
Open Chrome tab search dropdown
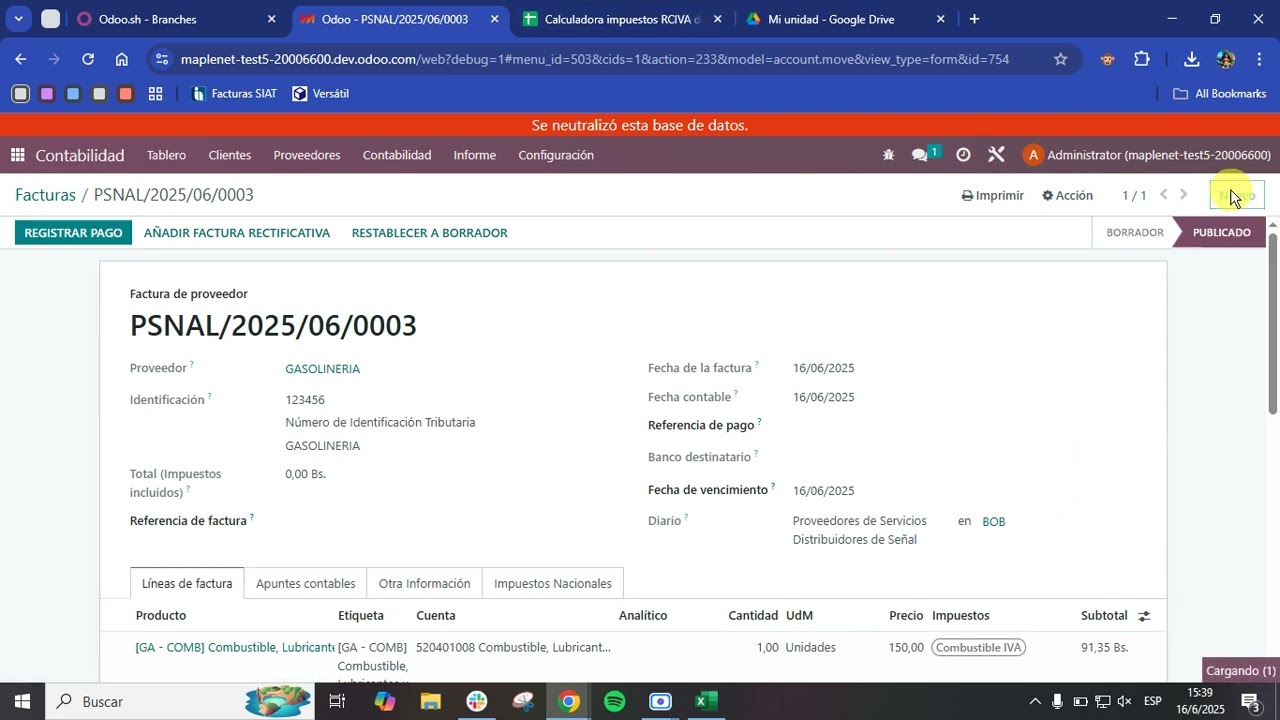(x=18, y=19)
